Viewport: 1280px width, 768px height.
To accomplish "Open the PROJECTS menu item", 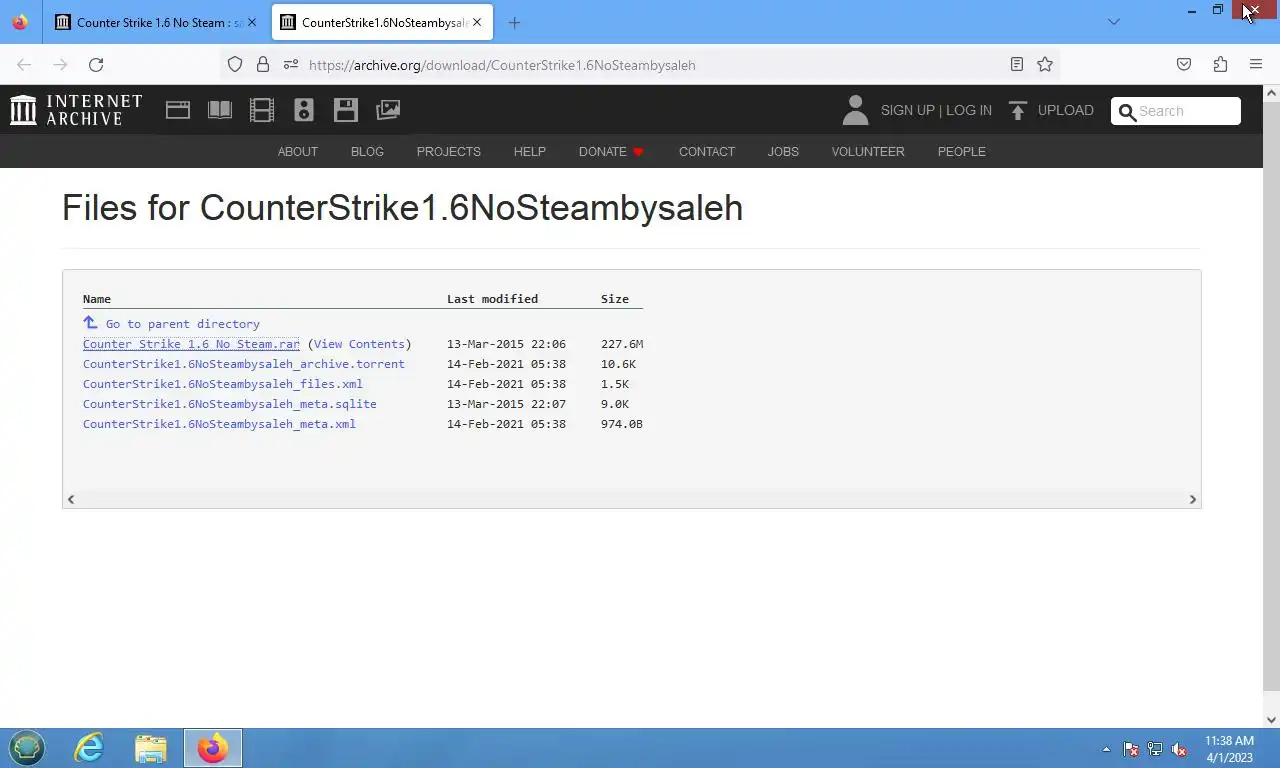I will (449, 152).
